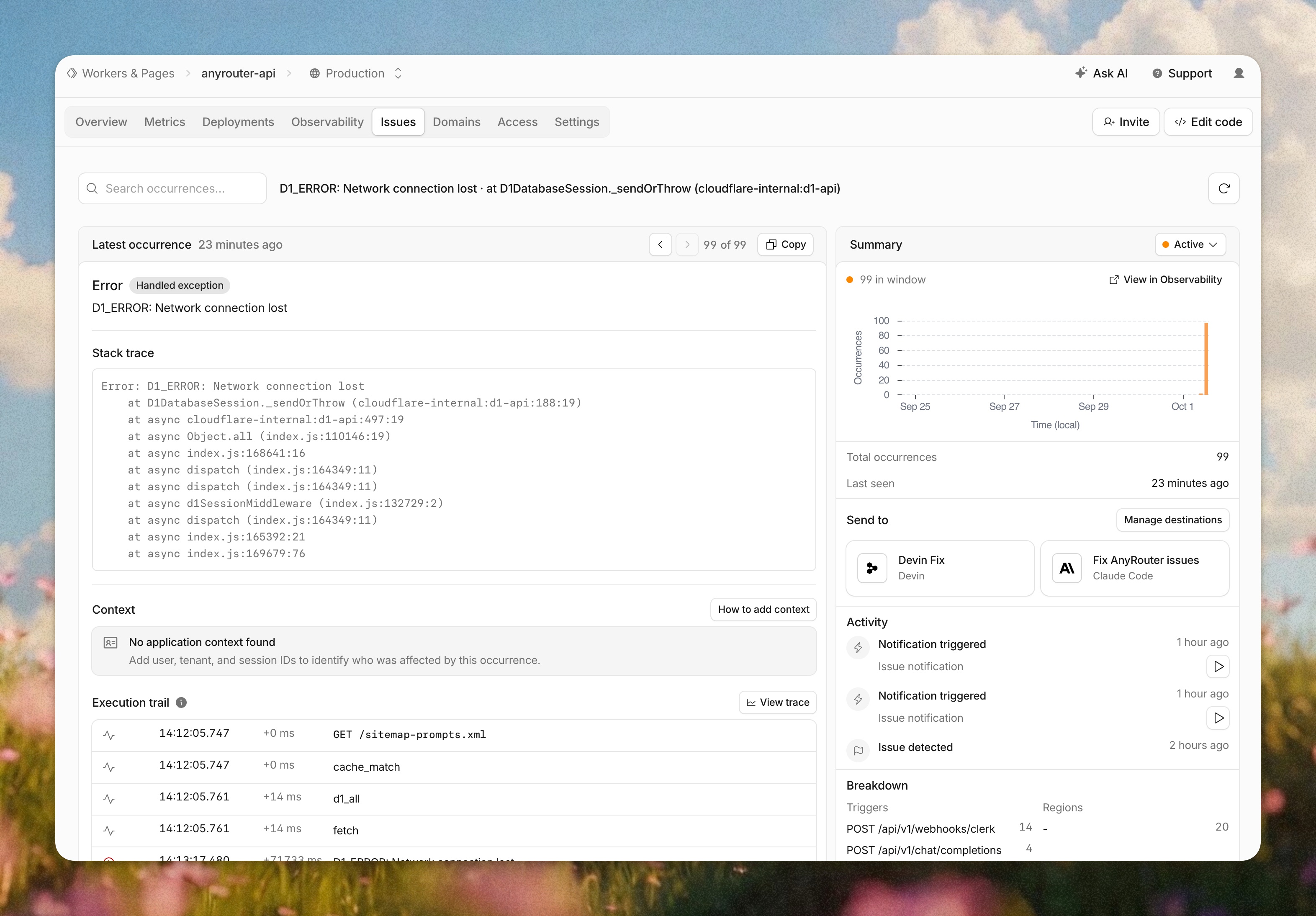
Task: Open Manage destinations
Action: (1173, 520)
